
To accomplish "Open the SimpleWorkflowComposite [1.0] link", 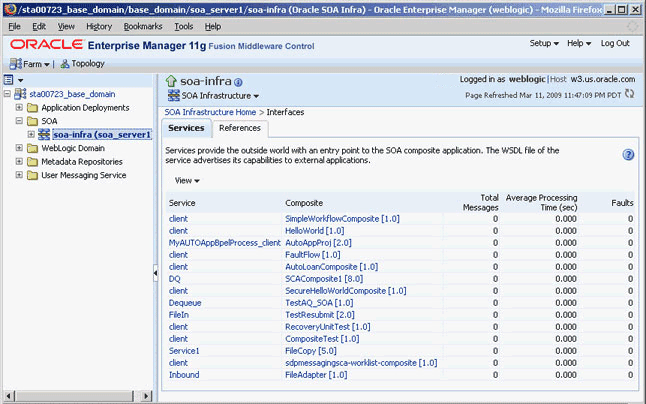I will (342, 219).
